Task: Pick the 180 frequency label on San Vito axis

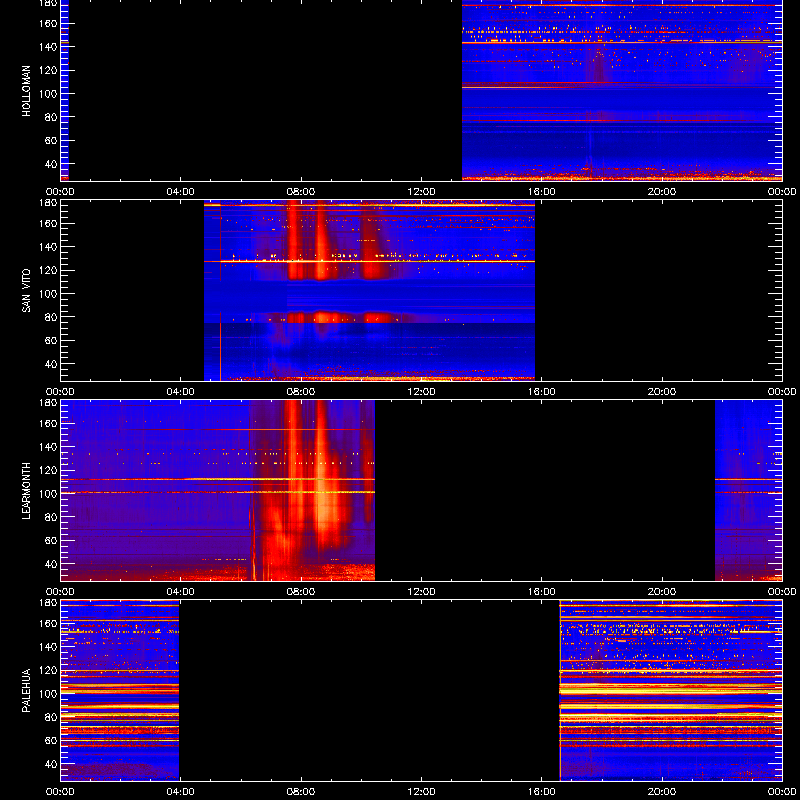Action: (x=50, y=203)
